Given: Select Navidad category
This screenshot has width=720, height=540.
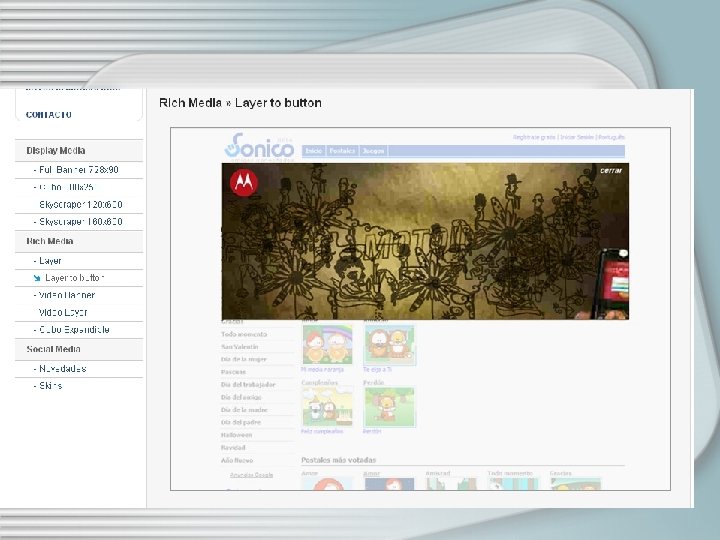Looking at the screenshot, I should [x=233, y=447].
